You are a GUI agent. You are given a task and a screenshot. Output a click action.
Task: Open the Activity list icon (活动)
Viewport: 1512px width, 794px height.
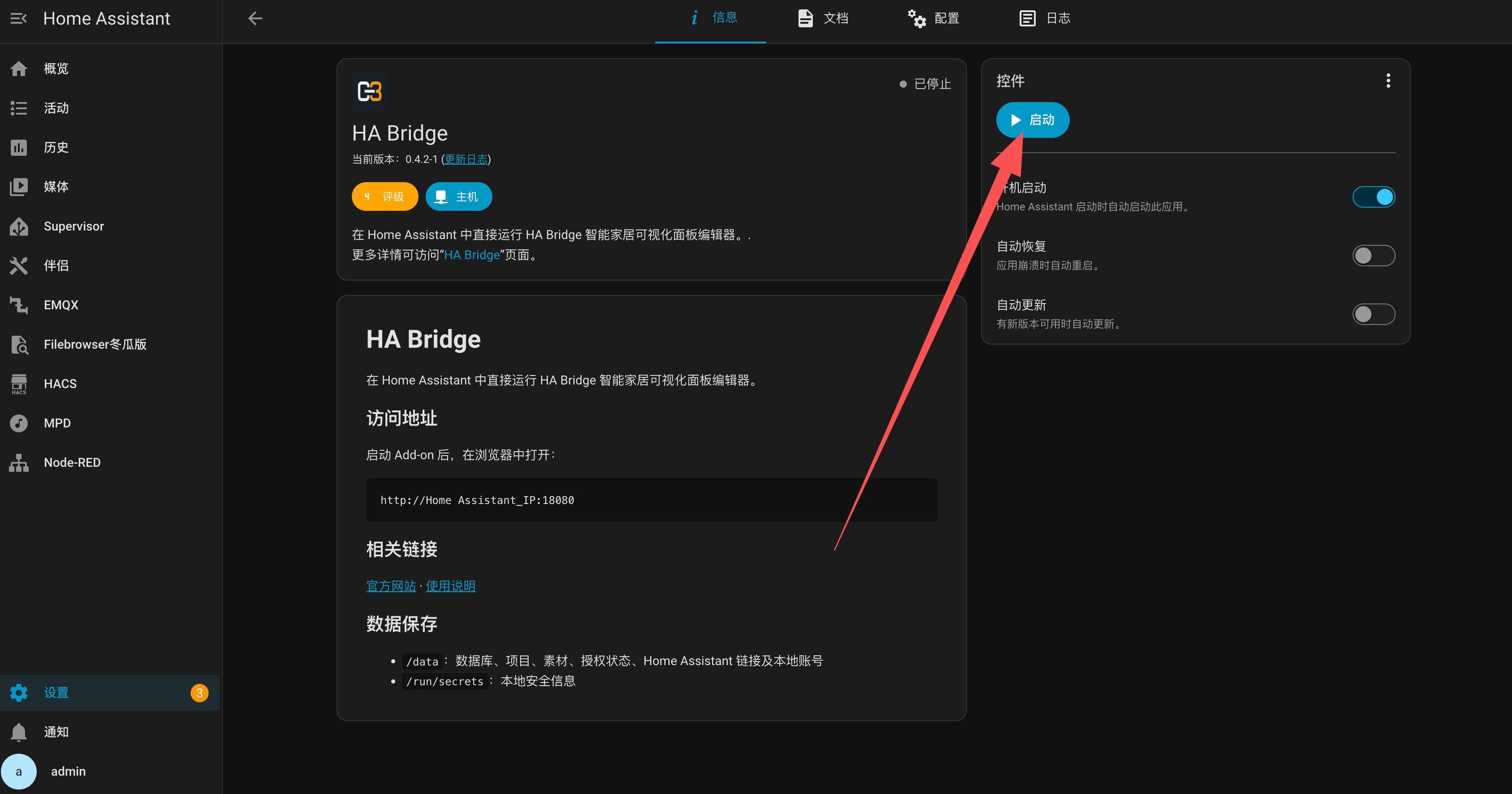point(19,108)
